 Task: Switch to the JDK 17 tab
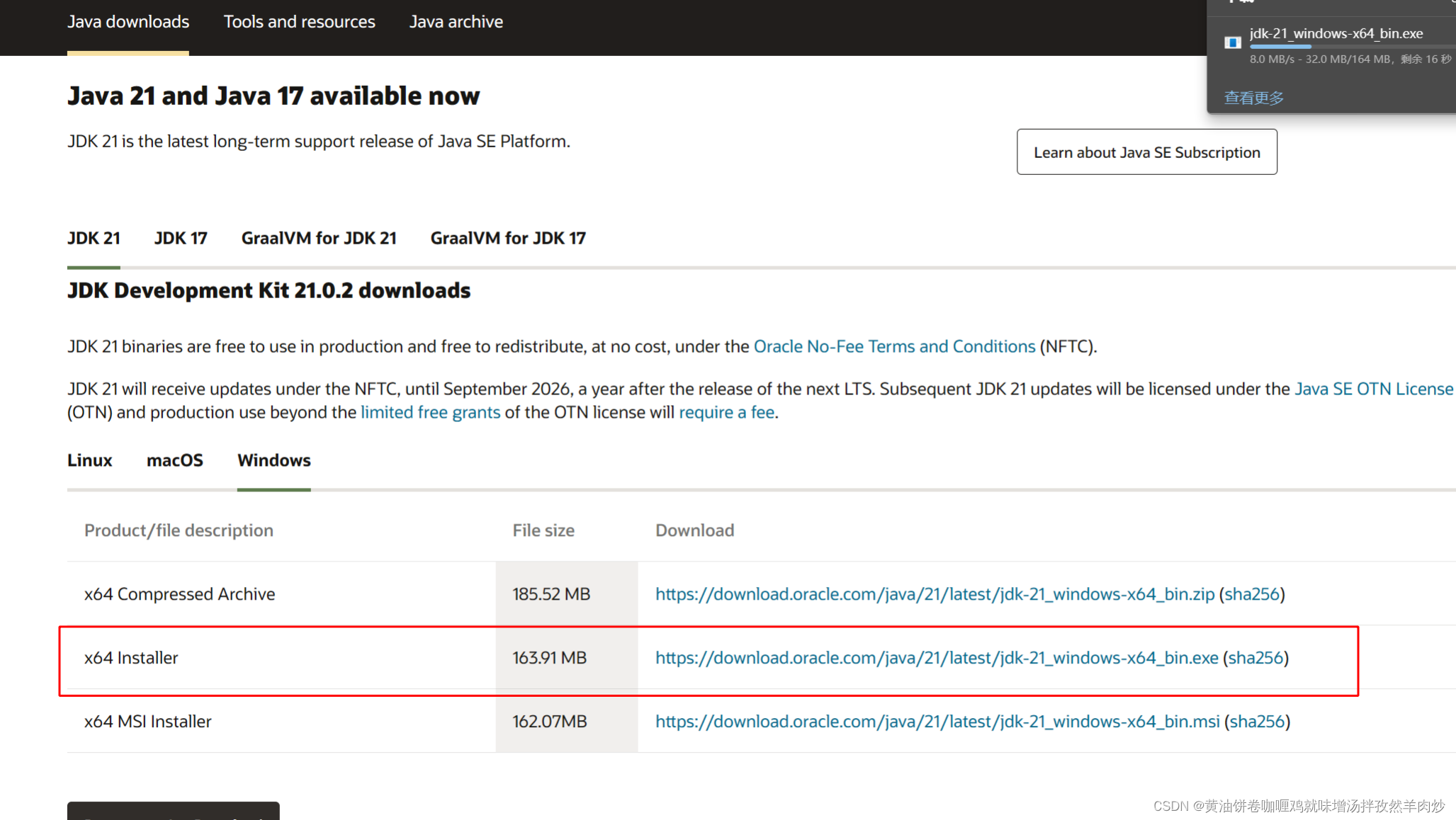[181, 238]
